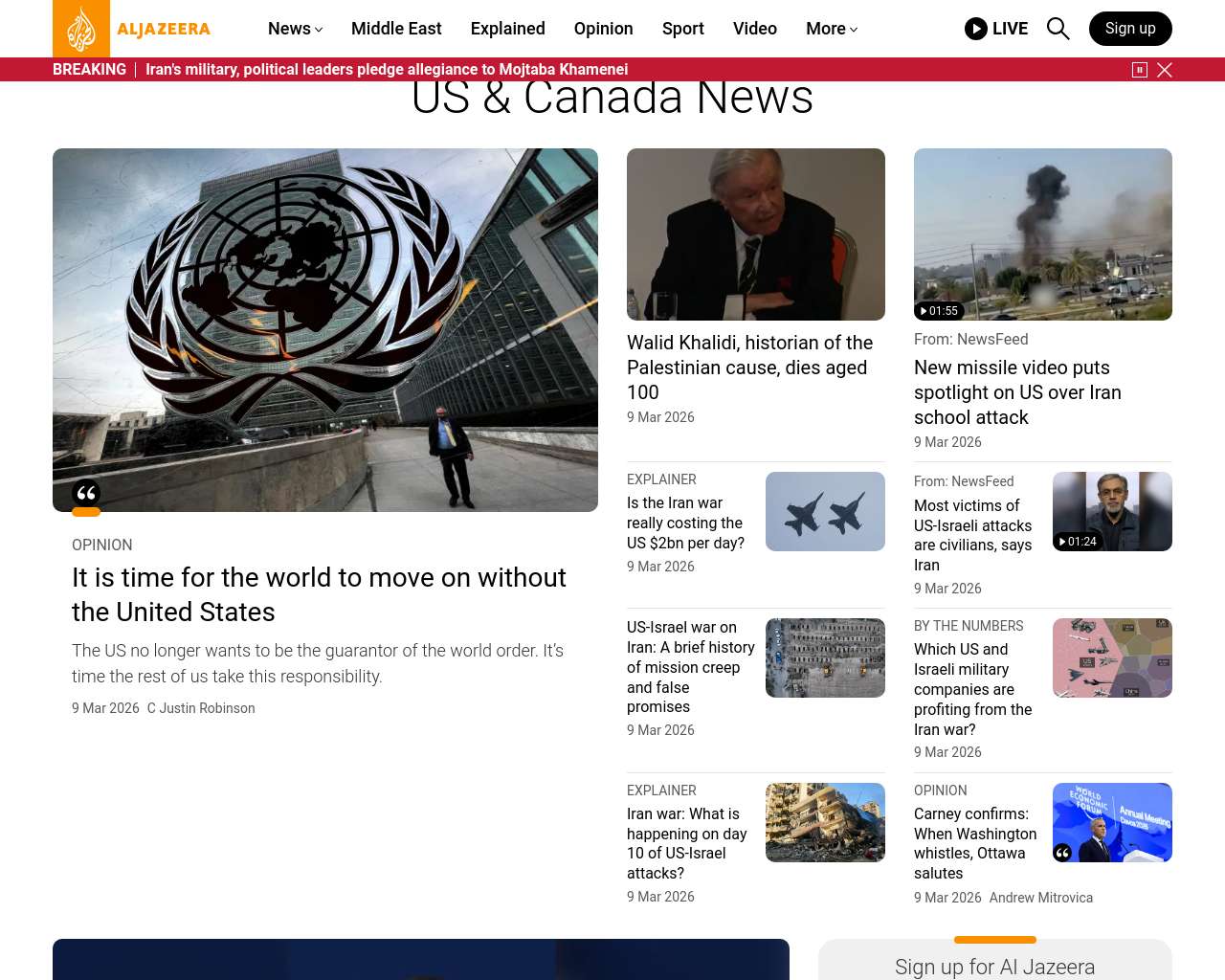Click the quote icon on UN image
Image resolution: width=1225 pixels, height=980 pixels.
86,493
